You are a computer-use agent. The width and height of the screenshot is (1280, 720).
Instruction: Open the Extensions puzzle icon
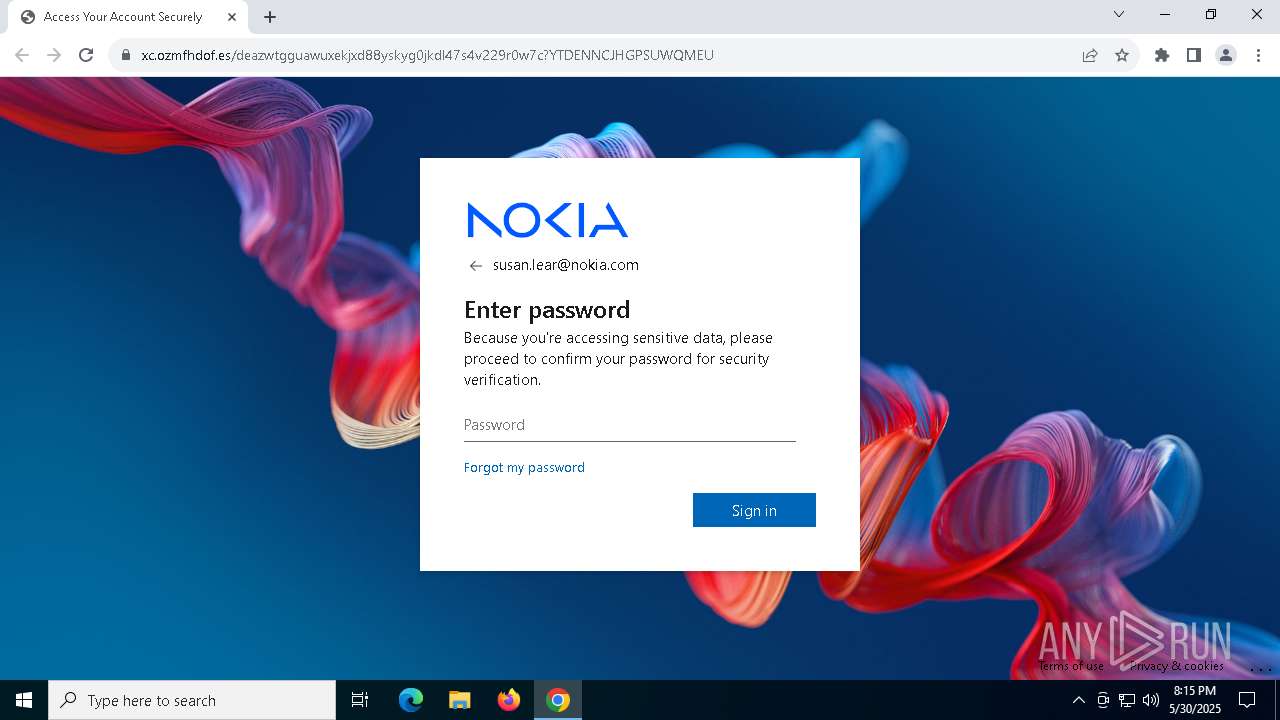coord(1162,55)
